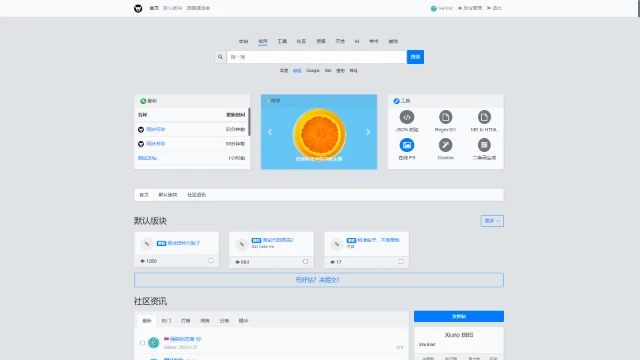Open the QR code generator tool icon
The height and width of the screenshot is (360, 640).
484,145
